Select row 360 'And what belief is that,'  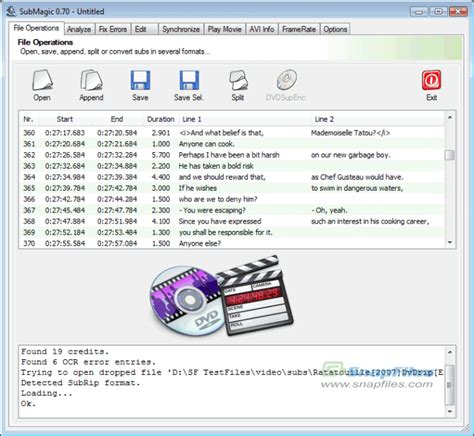tap(232, 133)
